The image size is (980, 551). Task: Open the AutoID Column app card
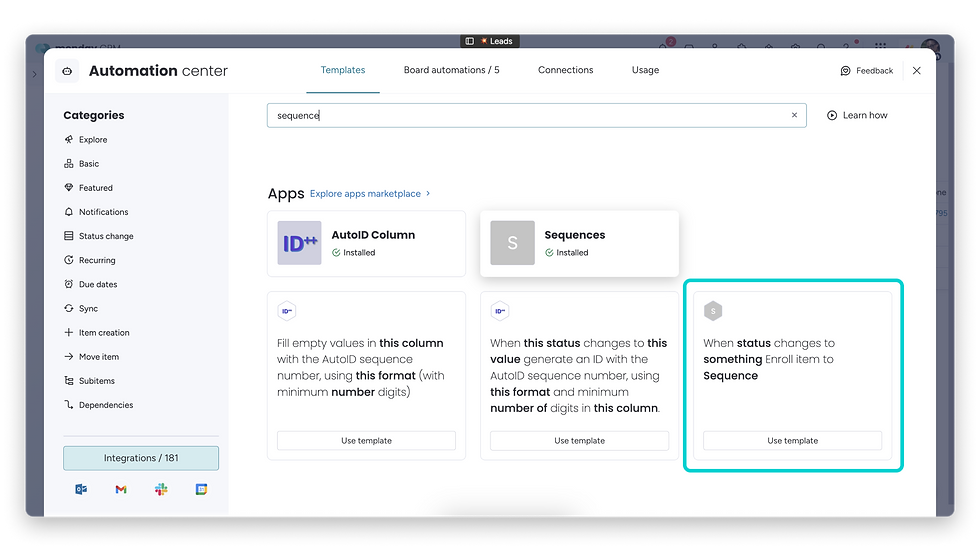click(x=366, y=244)
